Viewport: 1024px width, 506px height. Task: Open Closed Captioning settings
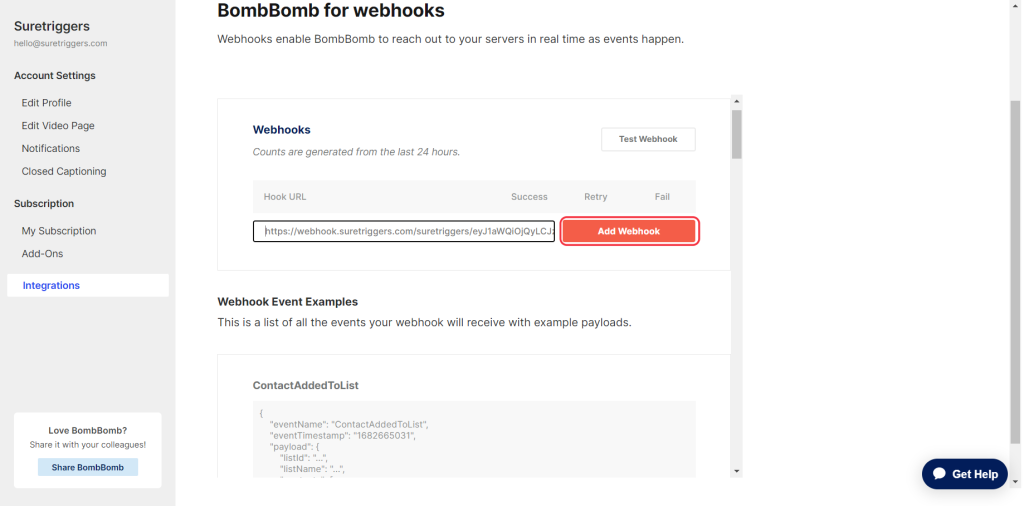[64, 171]
